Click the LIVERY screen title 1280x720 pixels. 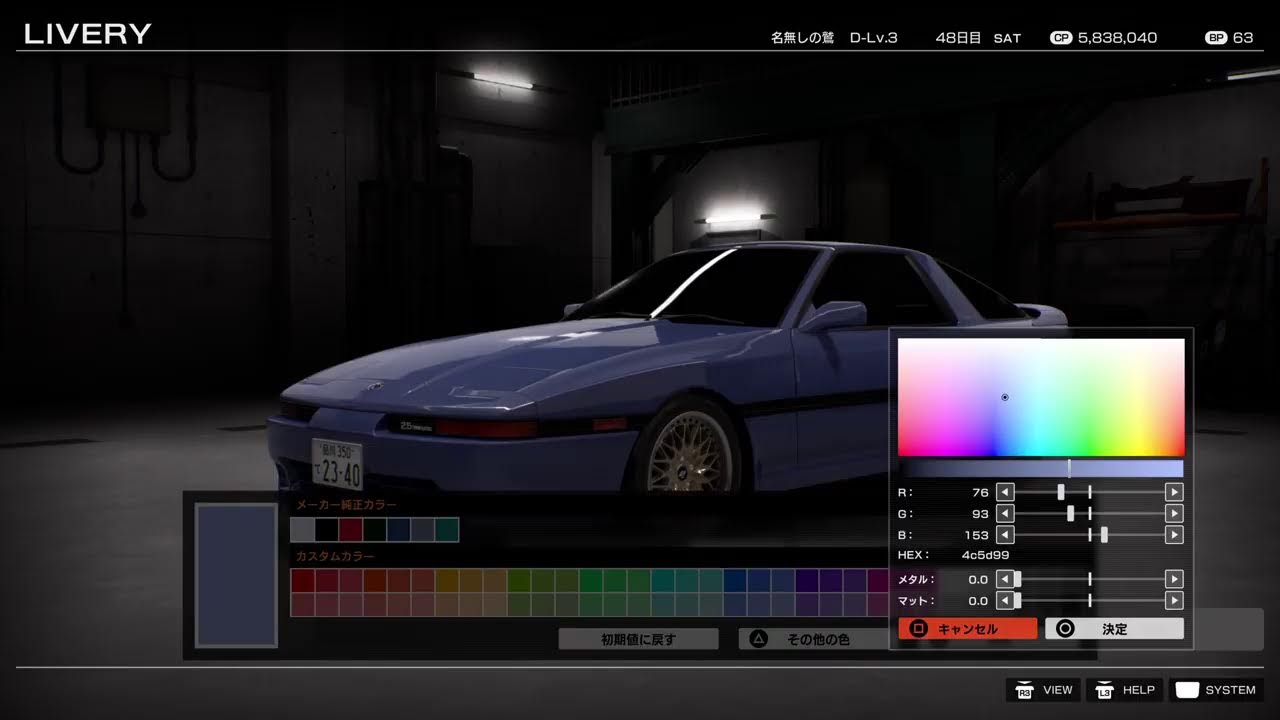(x=87, y=34)
